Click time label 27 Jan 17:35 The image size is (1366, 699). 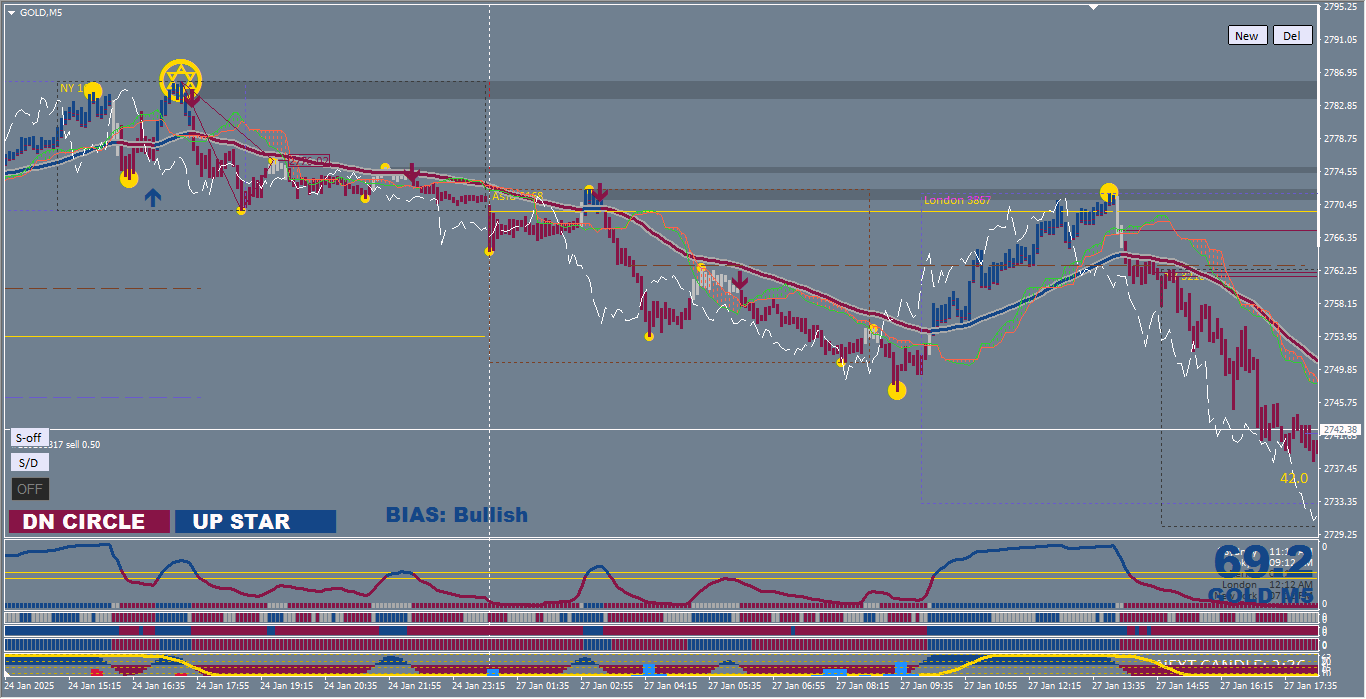click(x=1311, y=686)
